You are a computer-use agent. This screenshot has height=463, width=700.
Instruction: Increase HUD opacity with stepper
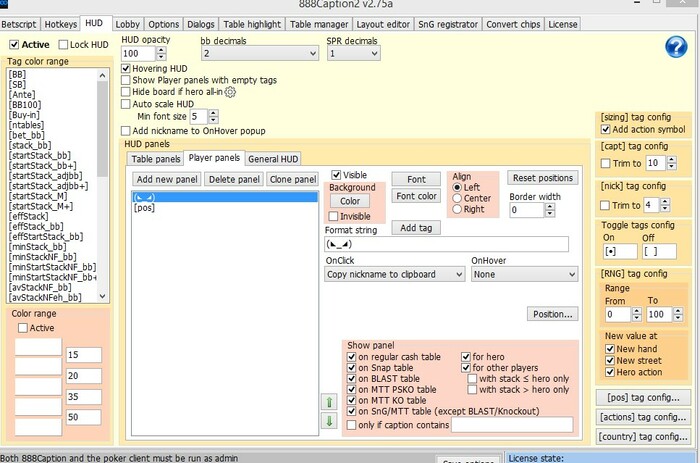click(x=161, y=50)
